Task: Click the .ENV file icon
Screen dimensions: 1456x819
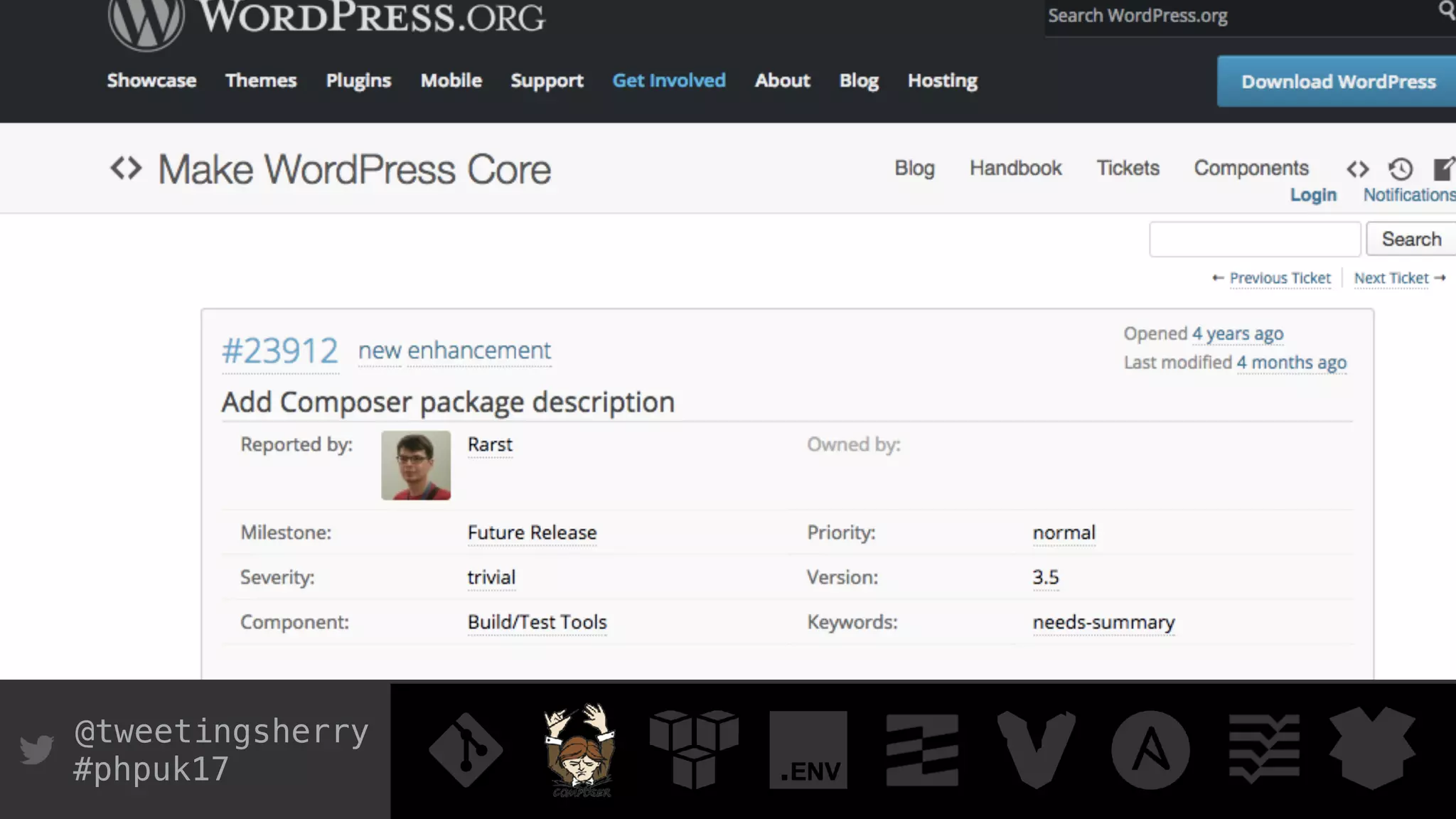Action: [x=808, y=750]
